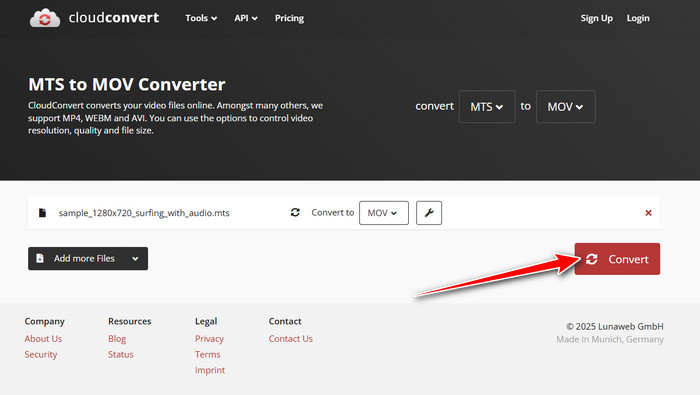The width and height of the screenshot is (700, 395).
Task: Open the Blog link
Action: point(117,339)
